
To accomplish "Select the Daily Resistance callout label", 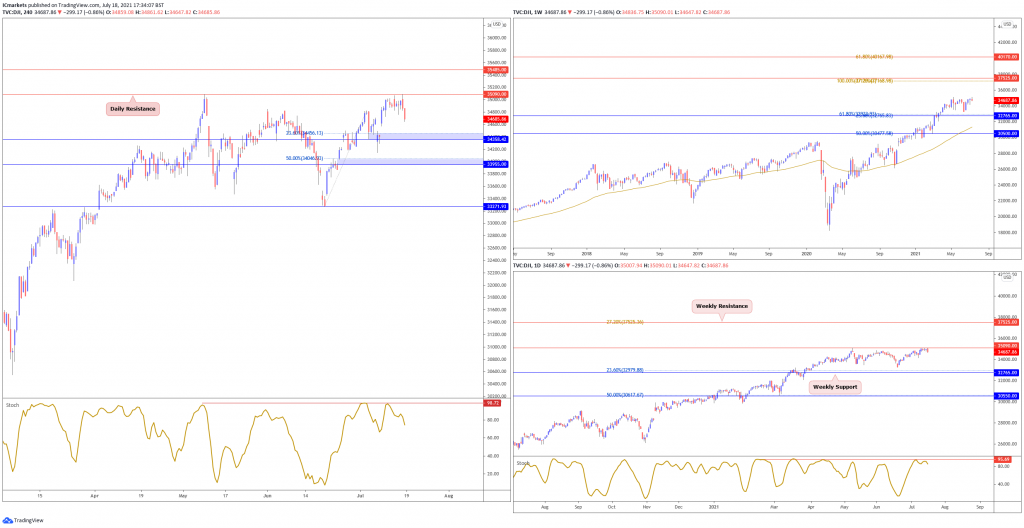I will tap(133, 109).
